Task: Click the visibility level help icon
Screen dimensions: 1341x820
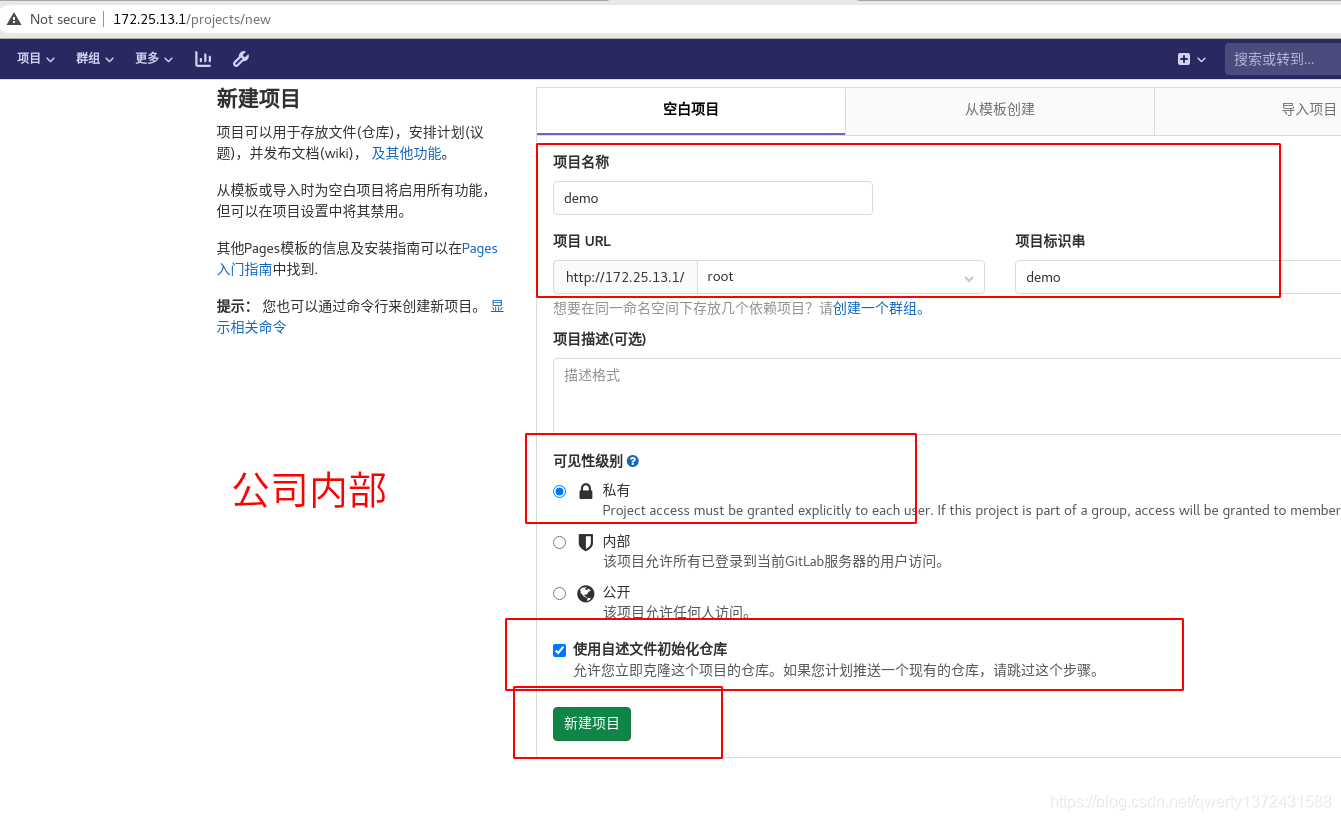Action: (x=633, y=462)
